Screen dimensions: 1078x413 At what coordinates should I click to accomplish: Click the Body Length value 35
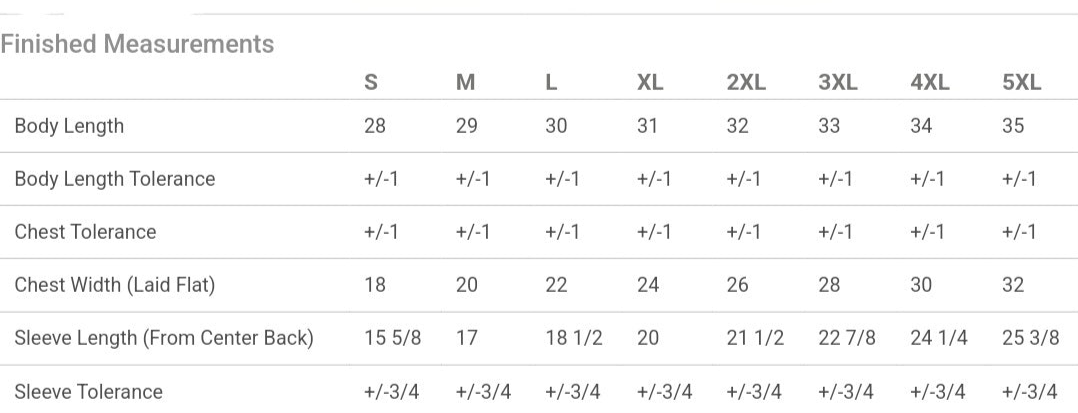tap(1013, 126)
